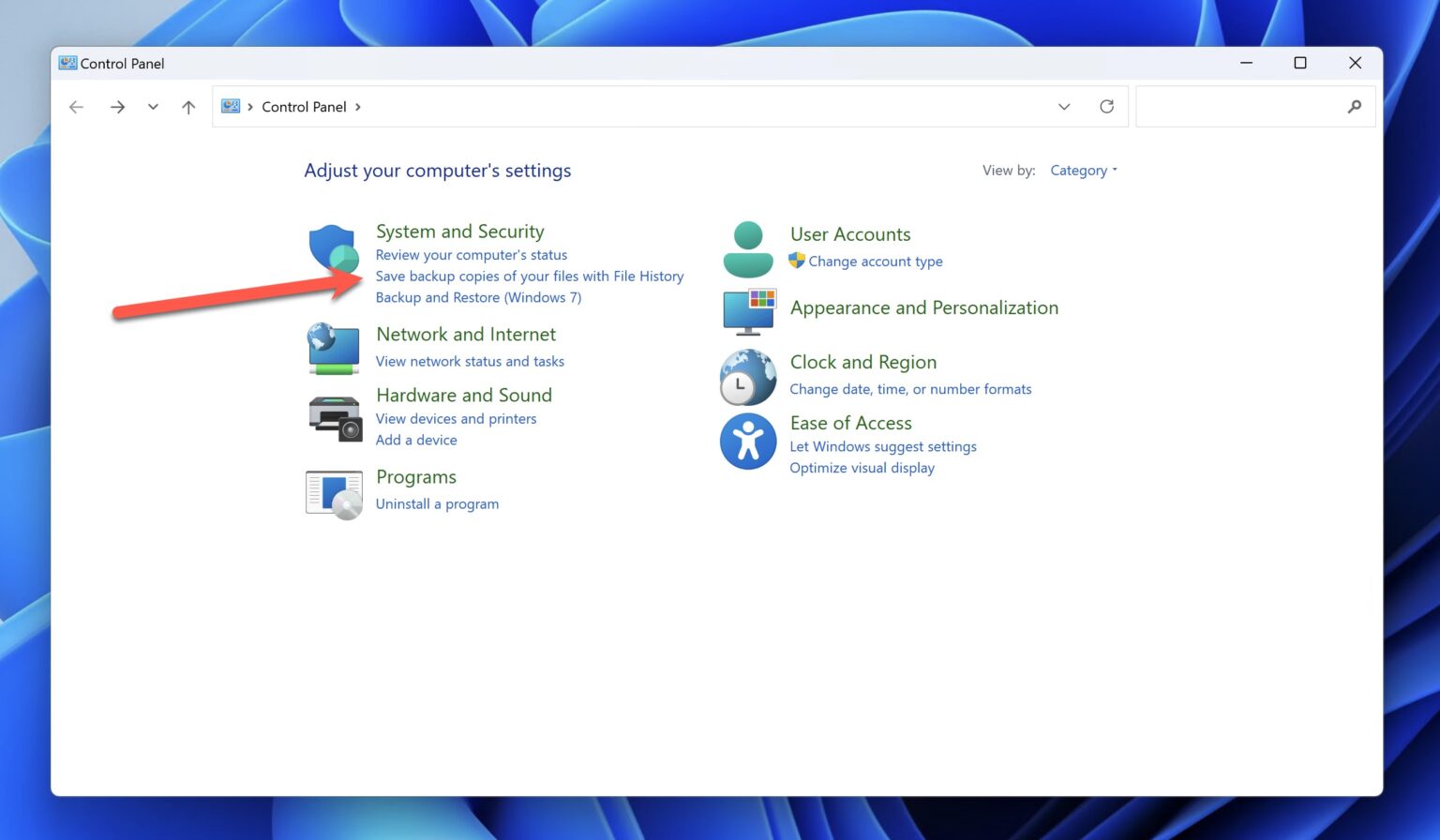Click Change account type link
This screenshot has width=1440, height=840.
pyautogui.click(x=877, y=261)
